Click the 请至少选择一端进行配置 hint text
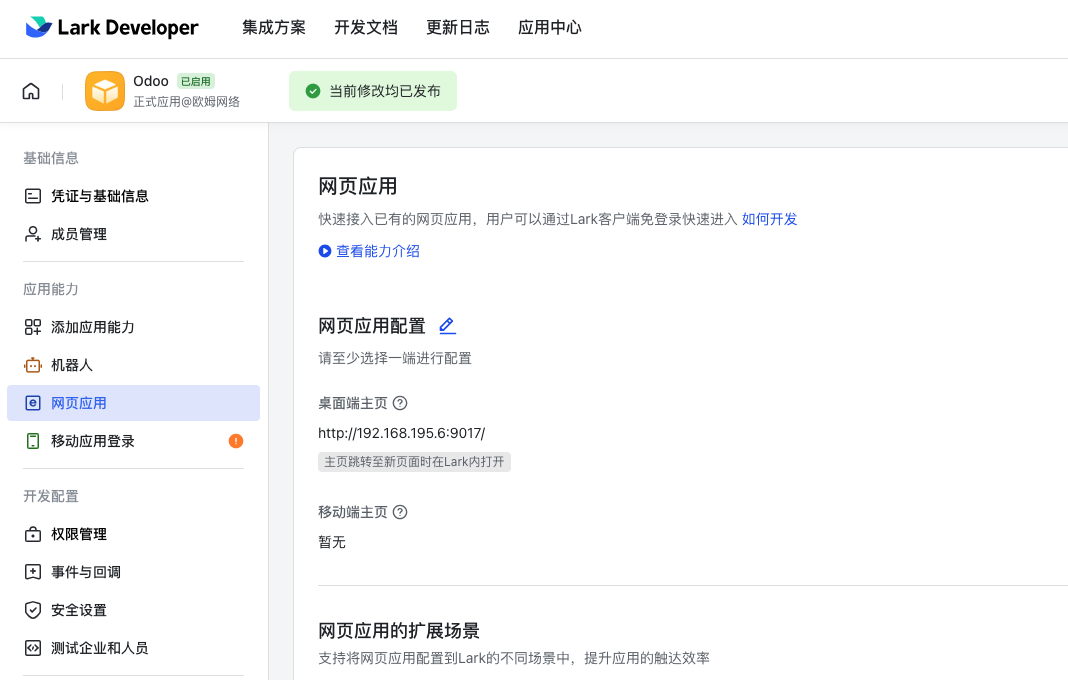The width and height of the screenshot is (1068, 680). 395,358
